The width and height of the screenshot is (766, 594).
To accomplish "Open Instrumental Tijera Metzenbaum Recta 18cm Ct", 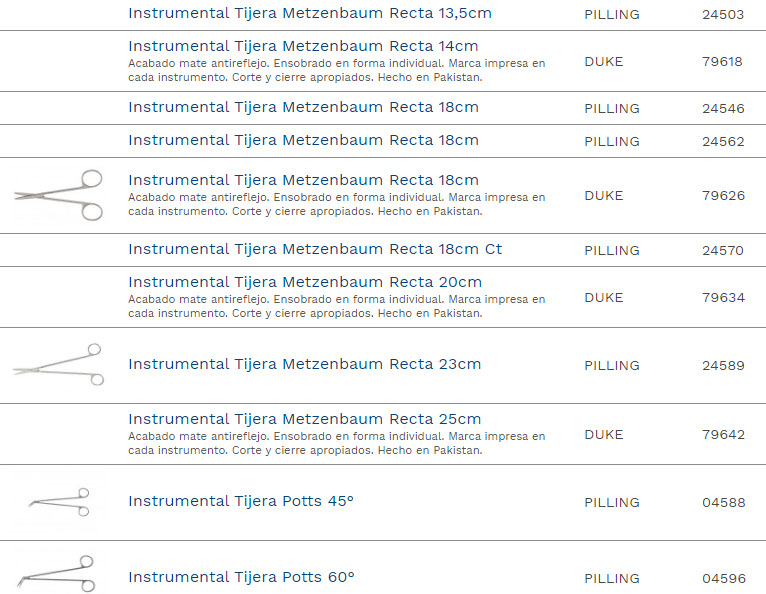I will (x=315, y=249).
